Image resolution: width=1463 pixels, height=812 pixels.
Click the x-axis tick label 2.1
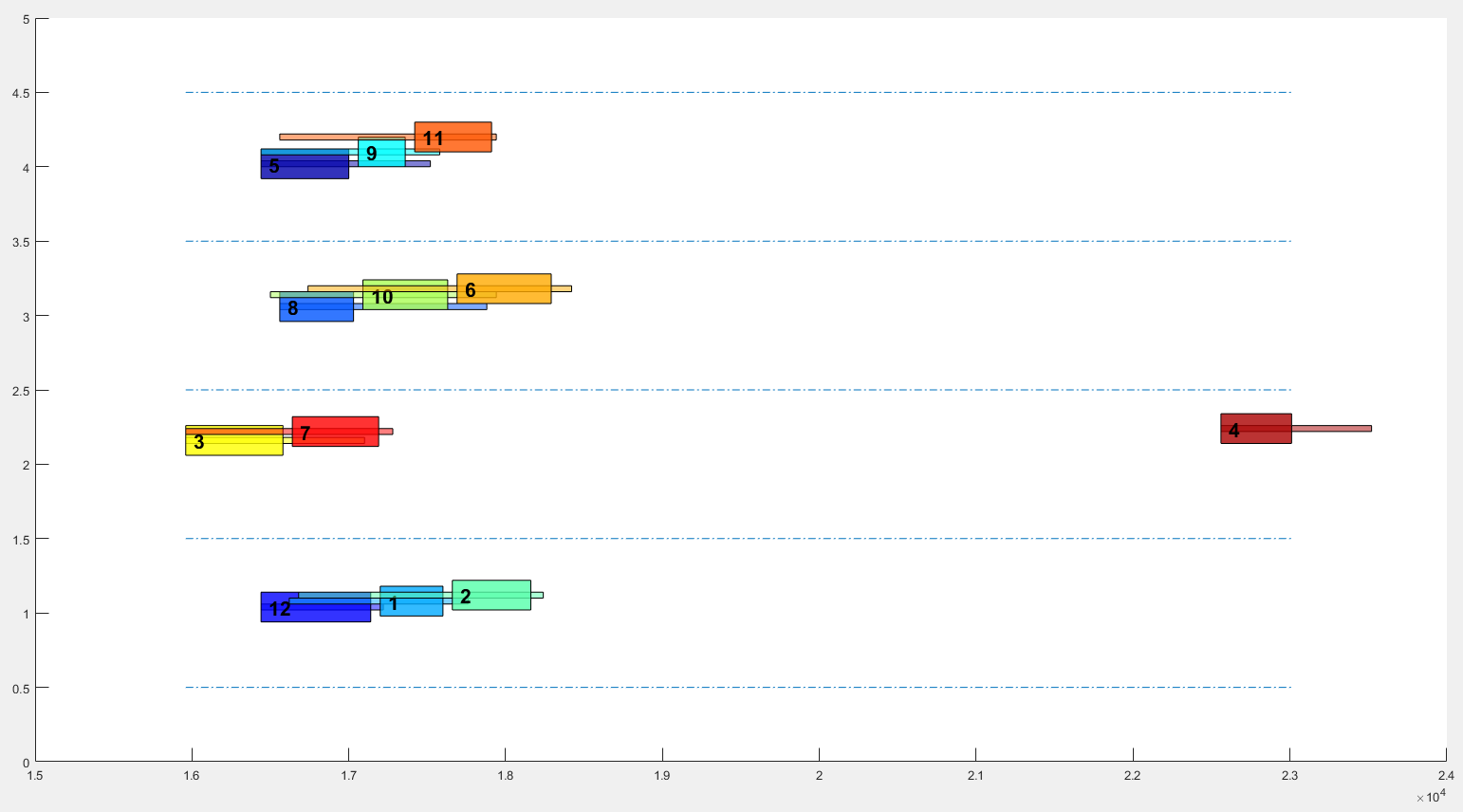[x=976, y=776]
